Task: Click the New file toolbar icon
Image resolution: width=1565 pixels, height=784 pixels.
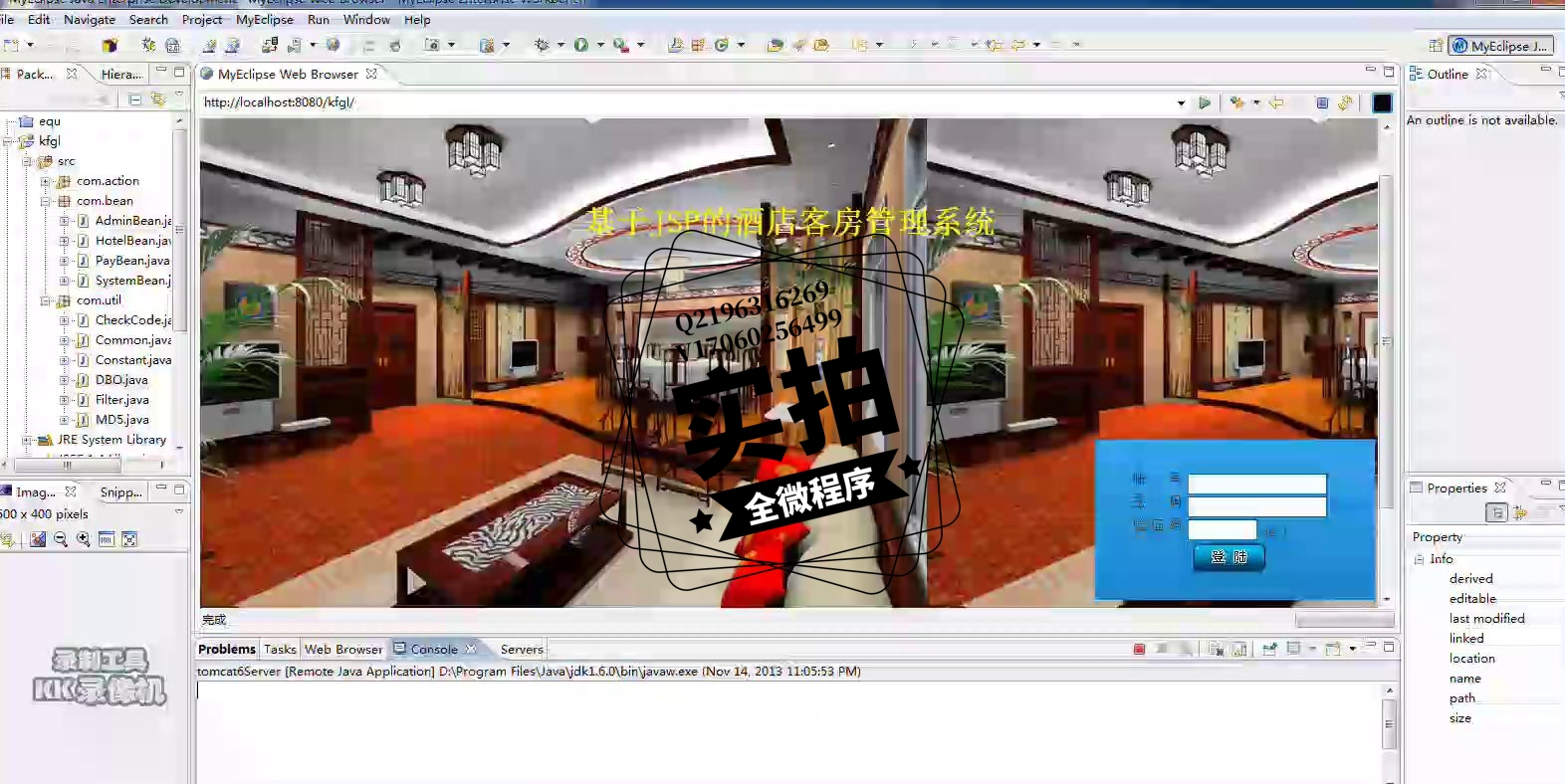Action: coord(11,45)
